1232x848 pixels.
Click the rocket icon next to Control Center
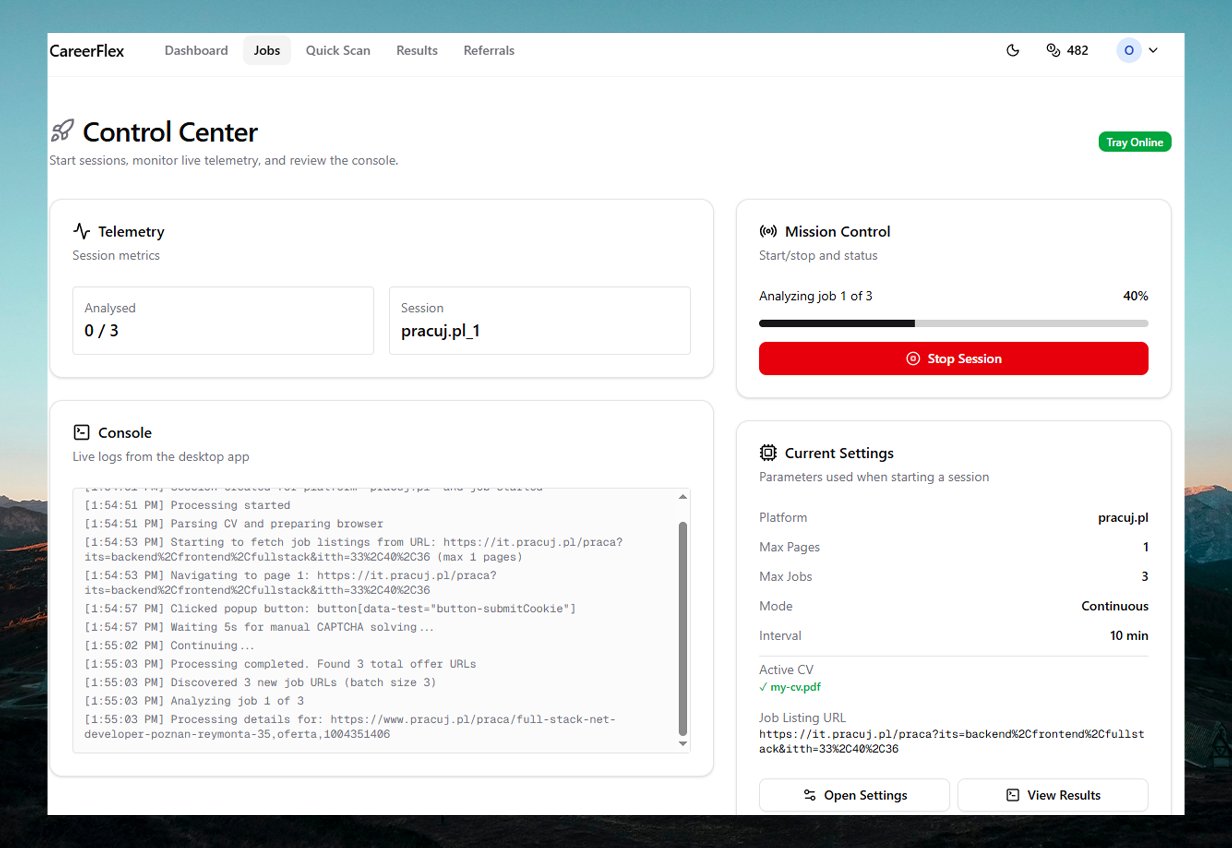[62, 130]
